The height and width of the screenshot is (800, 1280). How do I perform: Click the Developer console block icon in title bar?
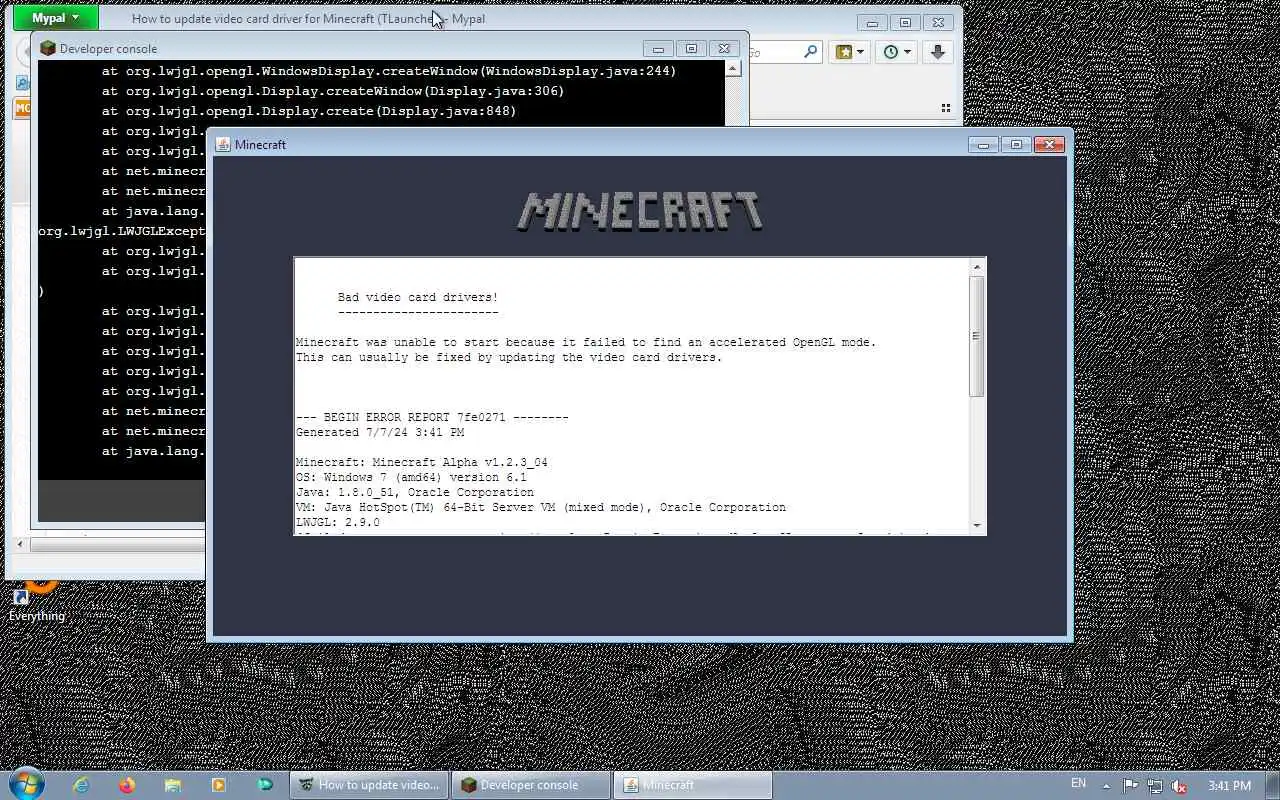tap(47, 48)
